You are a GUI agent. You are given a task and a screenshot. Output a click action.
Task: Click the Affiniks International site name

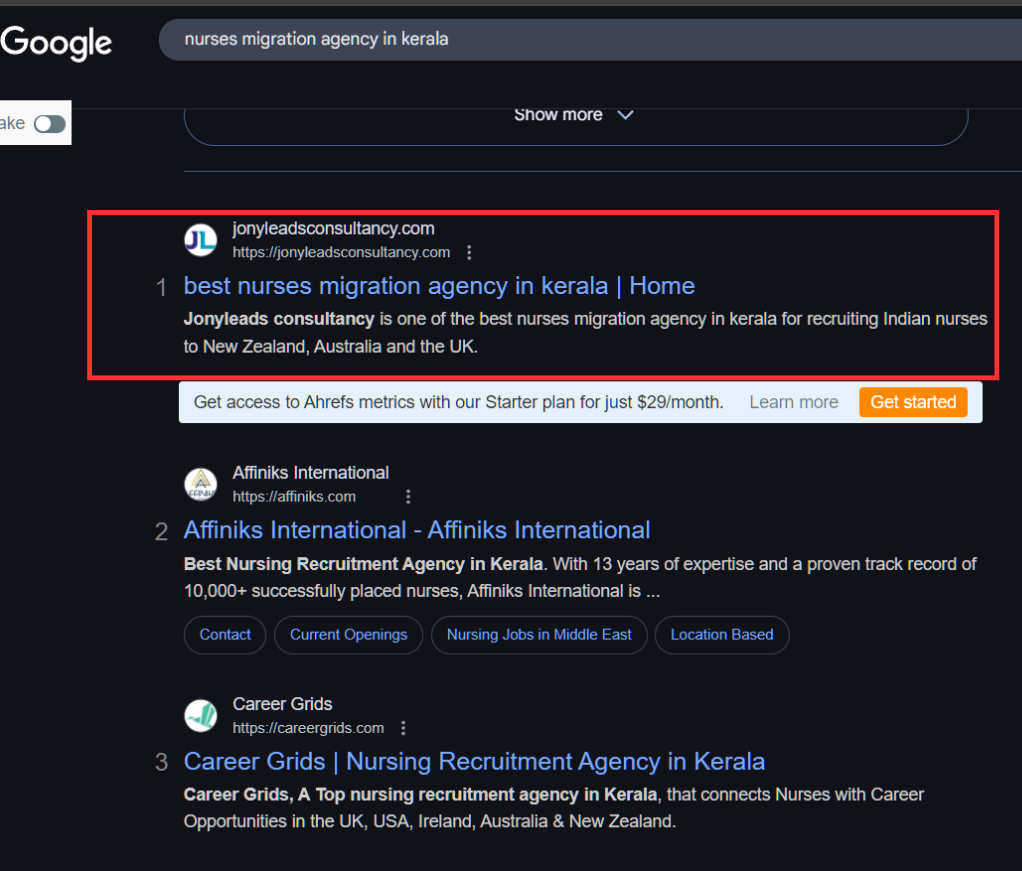(x=311, y=473)
